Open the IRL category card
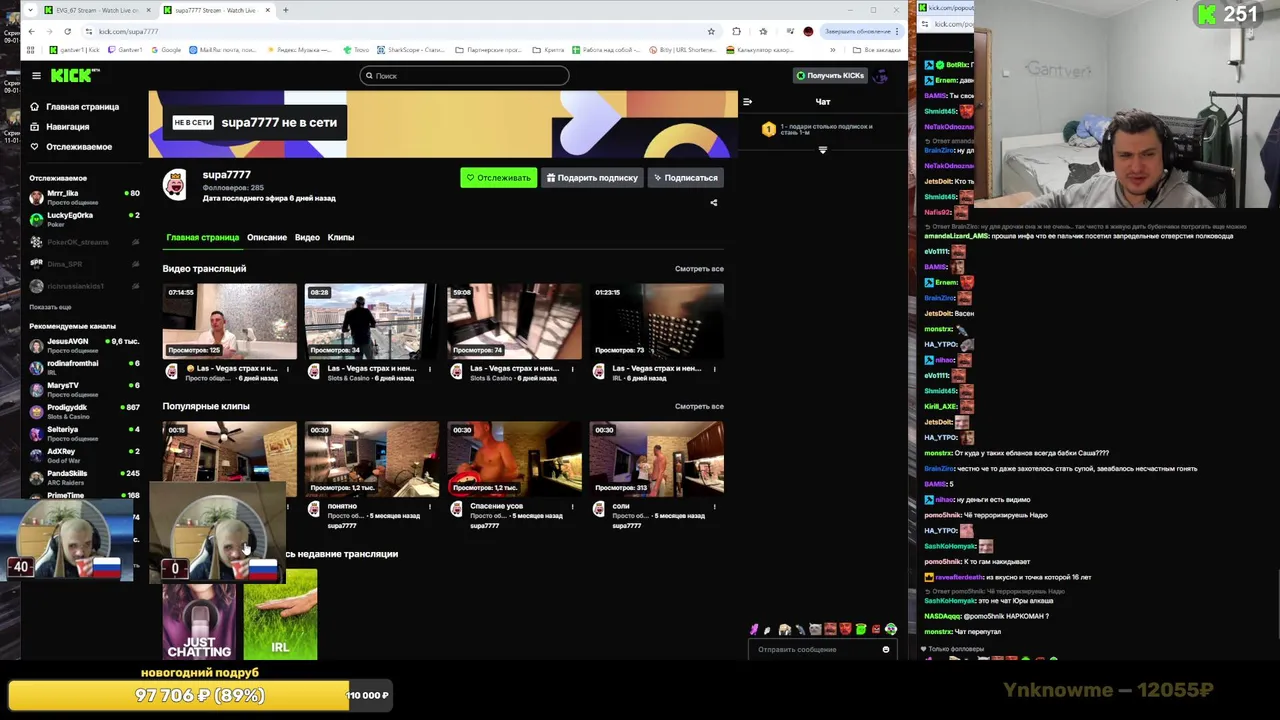This screenshot has height=720, width=1280. click(280, 615)
